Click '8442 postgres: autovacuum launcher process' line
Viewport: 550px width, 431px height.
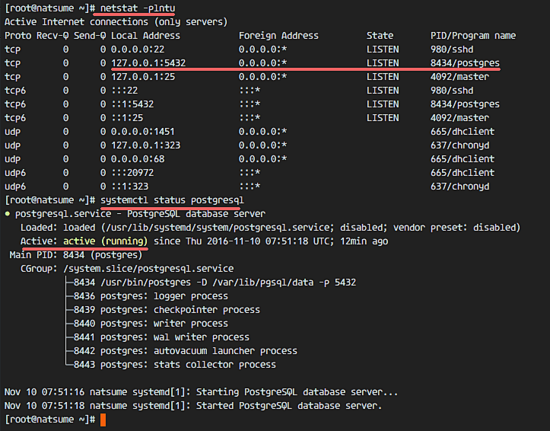[x=186, y=351]
